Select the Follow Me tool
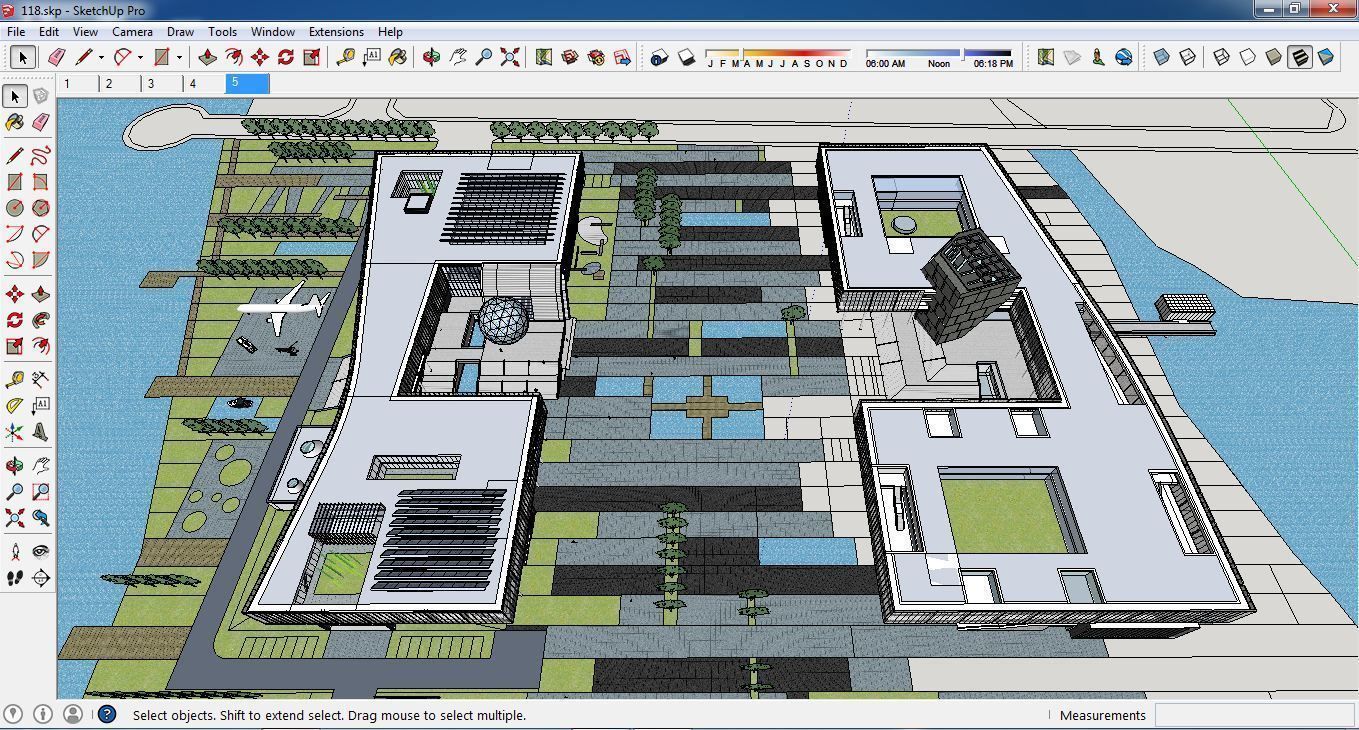1359x730 pixels. 41,320
